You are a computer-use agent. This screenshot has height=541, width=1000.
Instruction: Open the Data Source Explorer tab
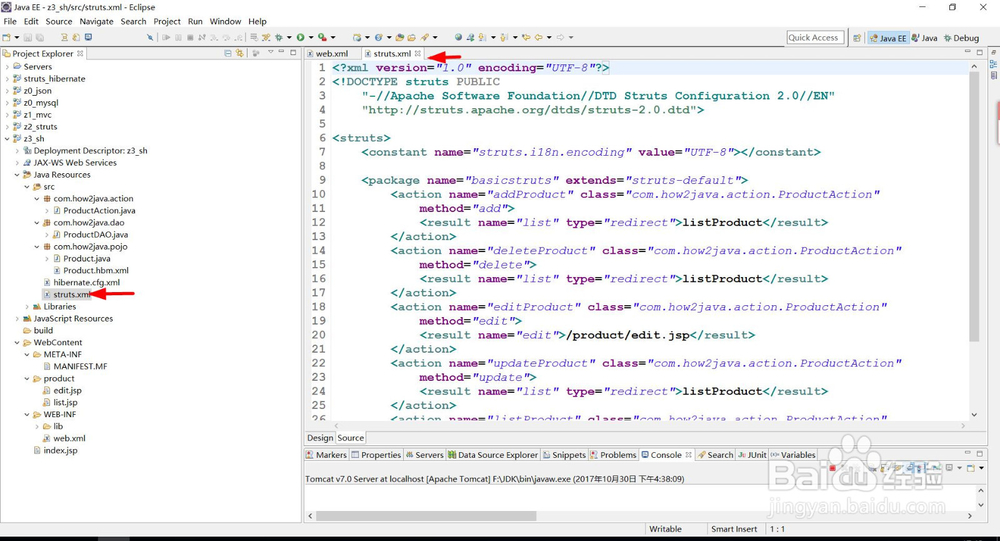(493, 455)
